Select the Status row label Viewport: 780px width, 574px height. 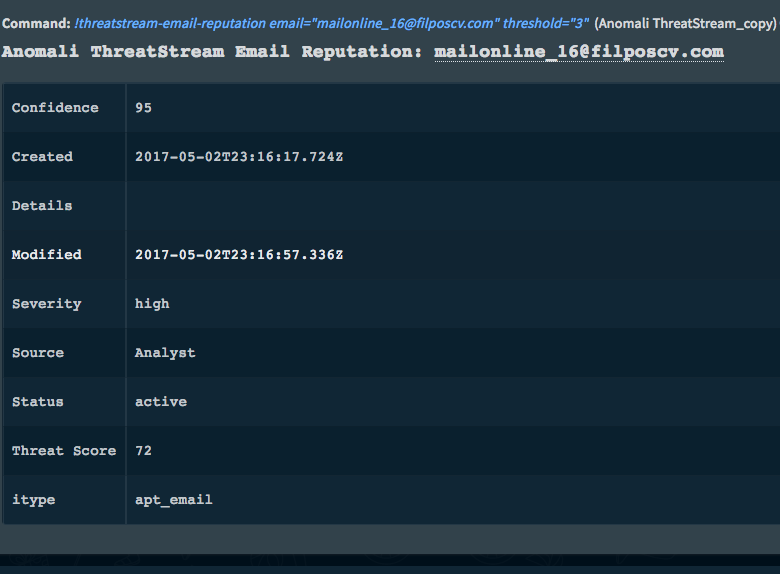tap(37, 402)
